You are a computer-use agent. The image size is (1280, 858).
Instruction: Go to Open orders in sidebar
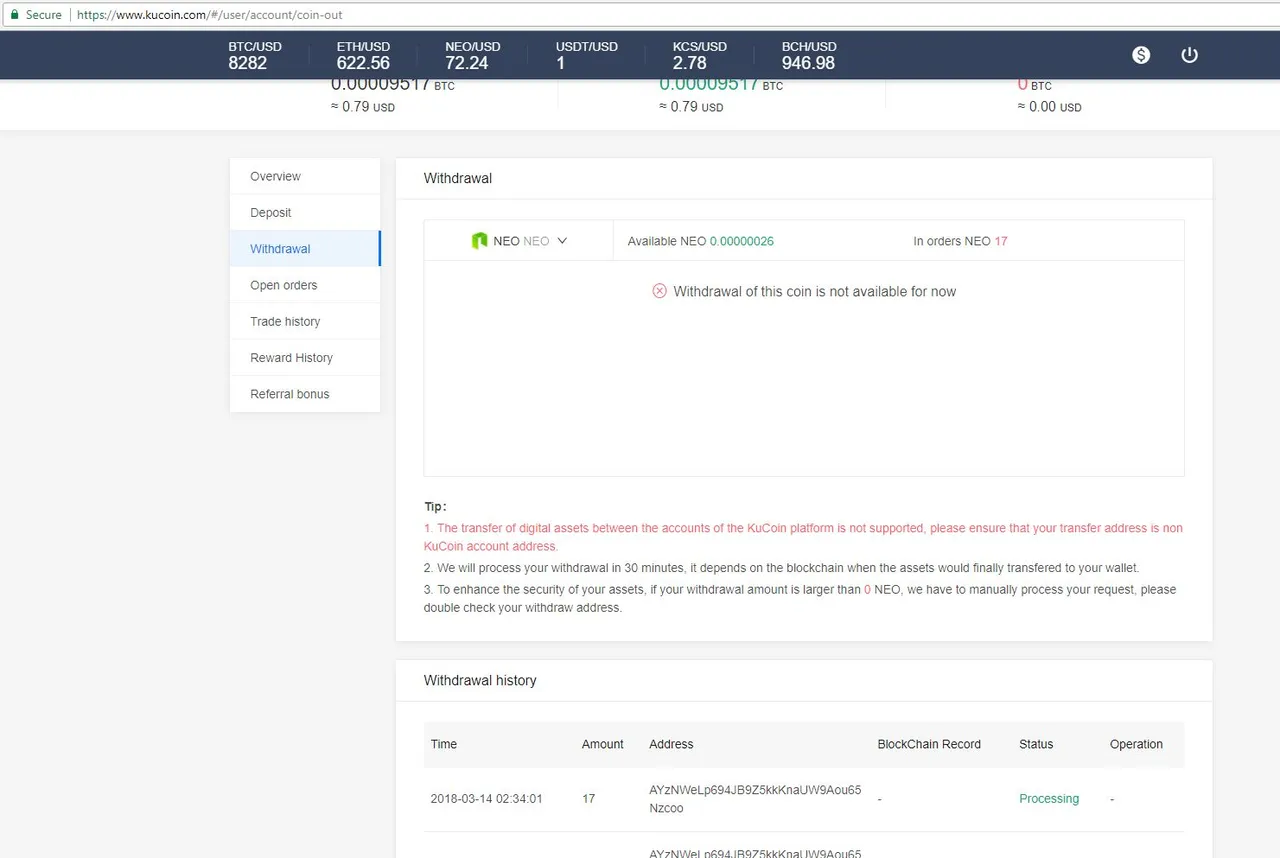coord(305,285)
